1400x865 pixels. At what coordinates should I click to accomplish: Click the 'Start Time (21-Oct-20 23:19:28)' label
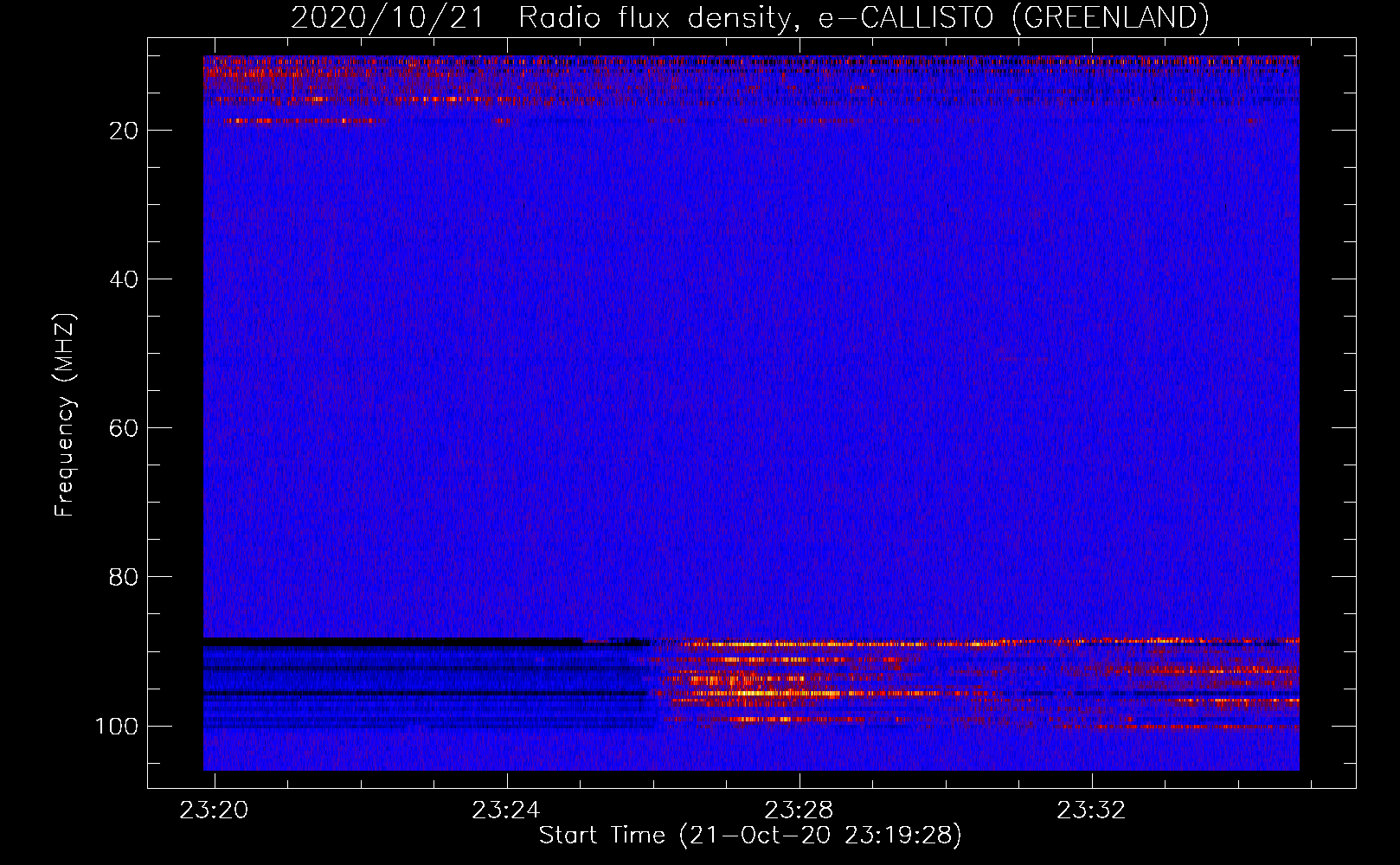pyautogui.click(x=750, y=835)
